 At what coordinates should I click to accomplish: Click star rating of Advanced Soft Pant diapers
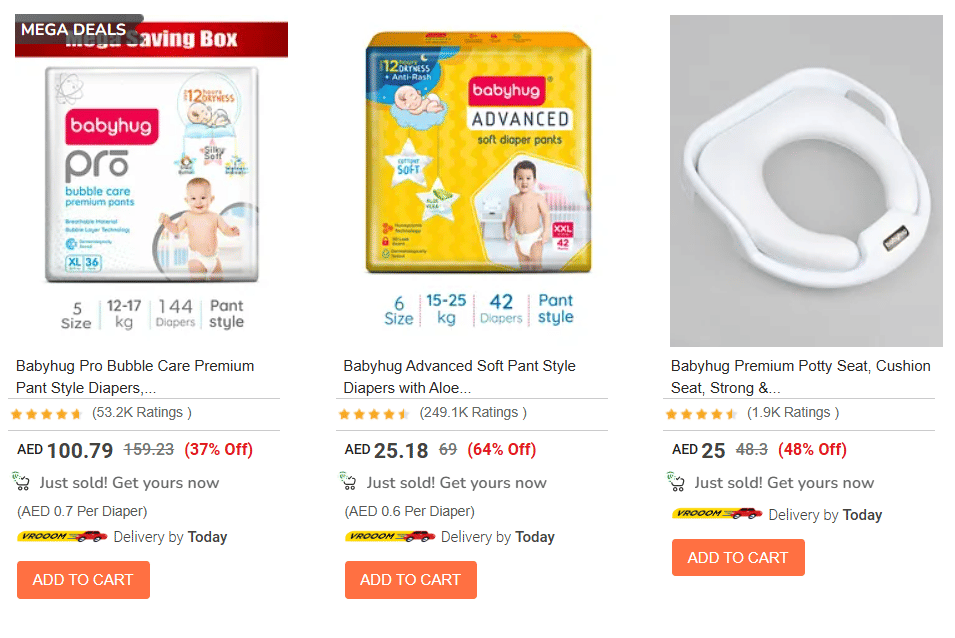point(374,413)
